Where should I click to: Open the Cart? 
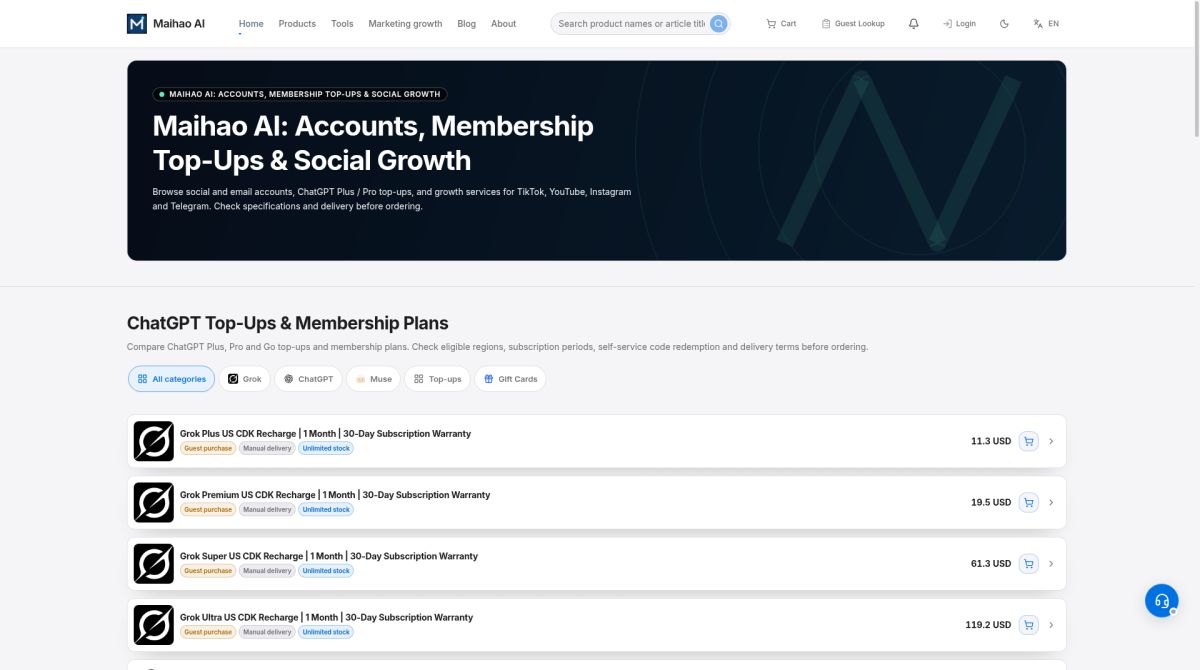pos(781,23)
